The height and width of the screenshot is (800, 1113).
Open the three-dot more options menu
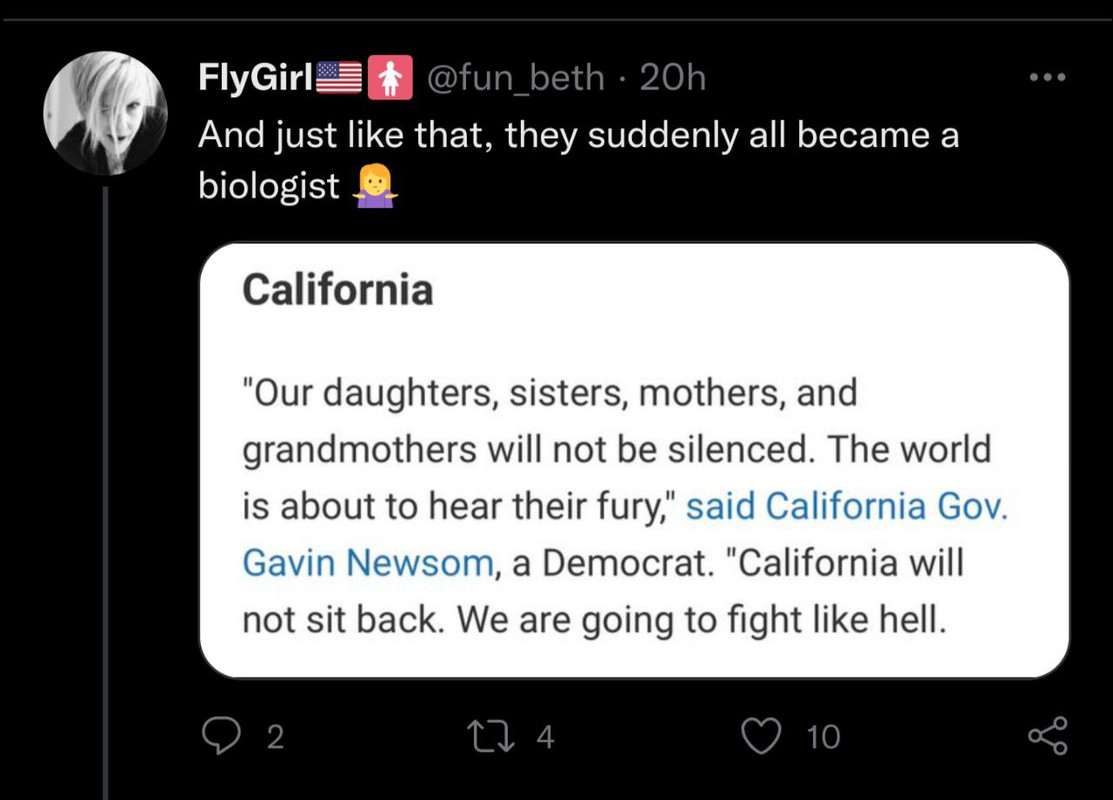[x=1048, y=77]
